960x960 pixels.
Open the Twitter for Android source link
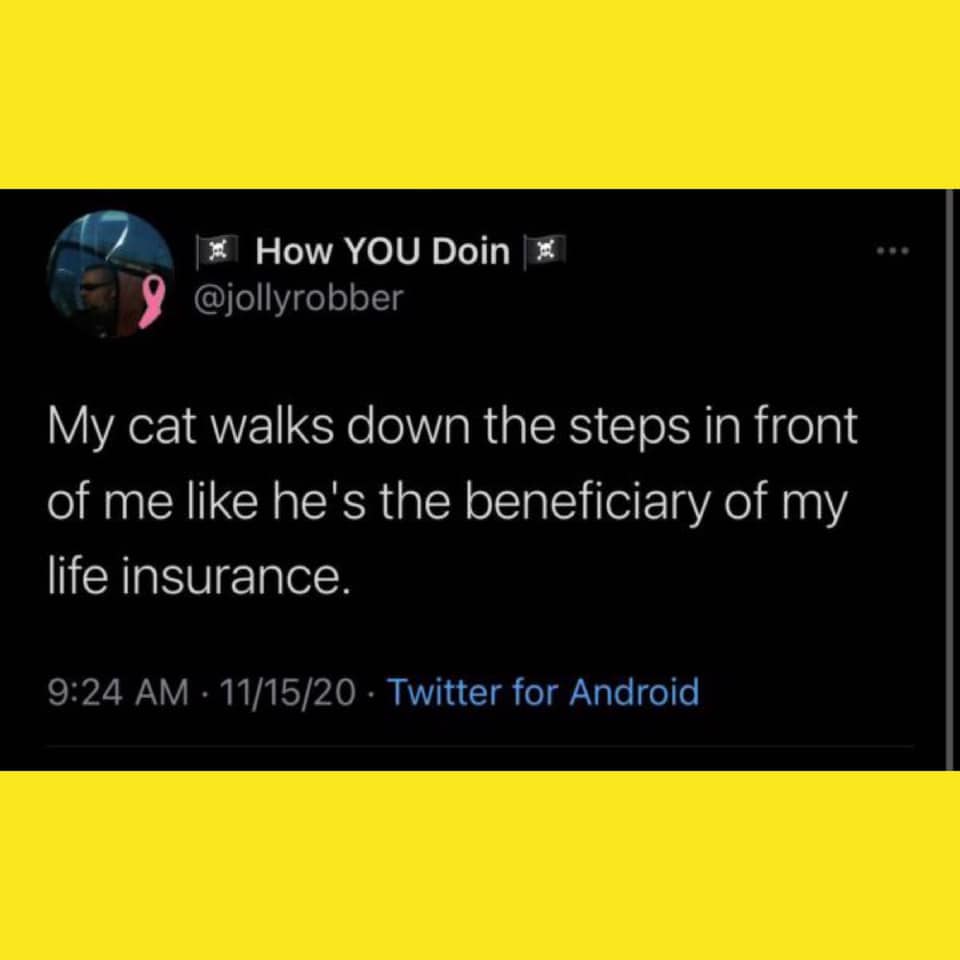coord(542,692)
